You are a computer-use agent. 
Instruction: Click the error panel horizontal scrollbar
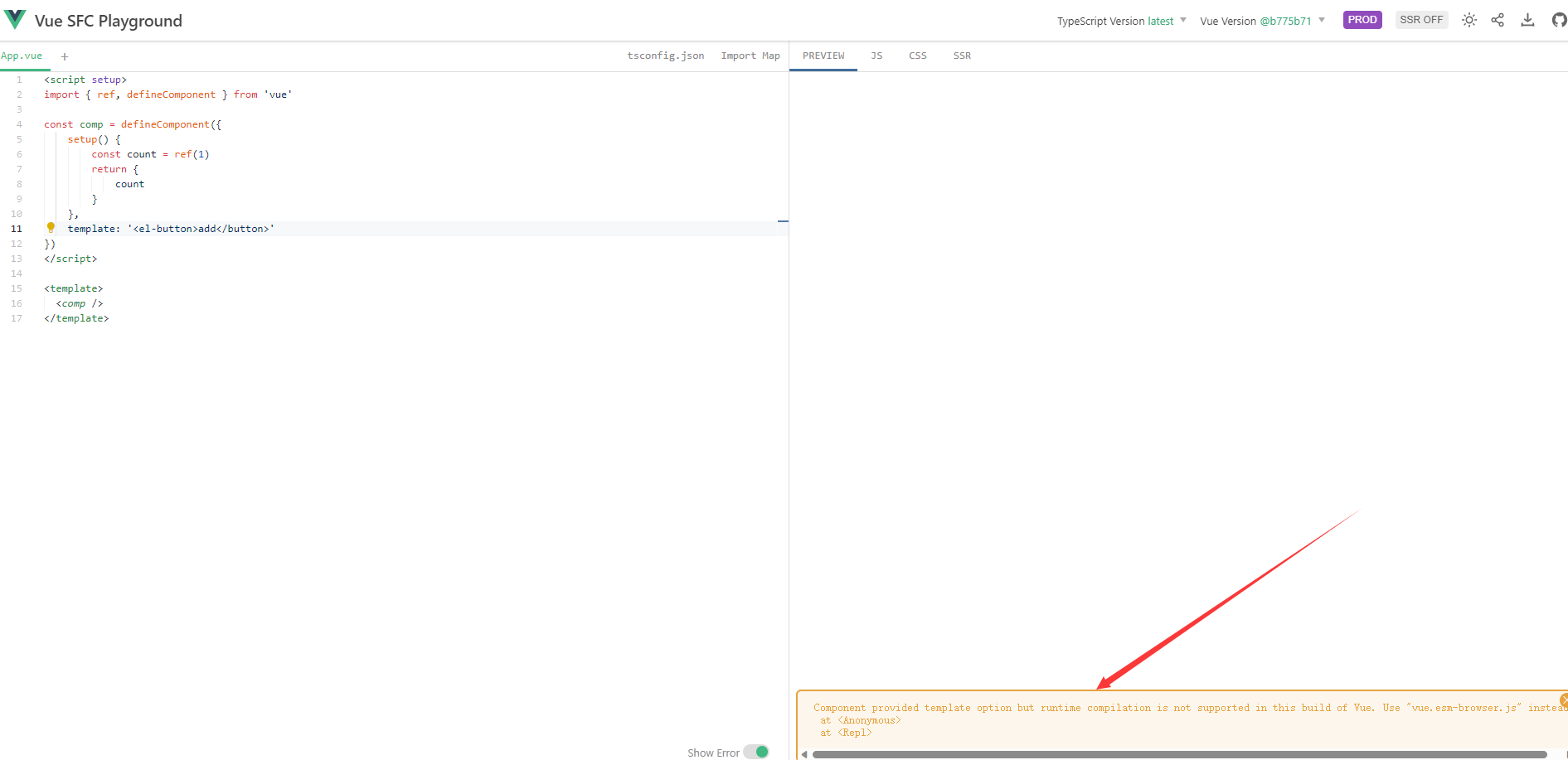1179,754
